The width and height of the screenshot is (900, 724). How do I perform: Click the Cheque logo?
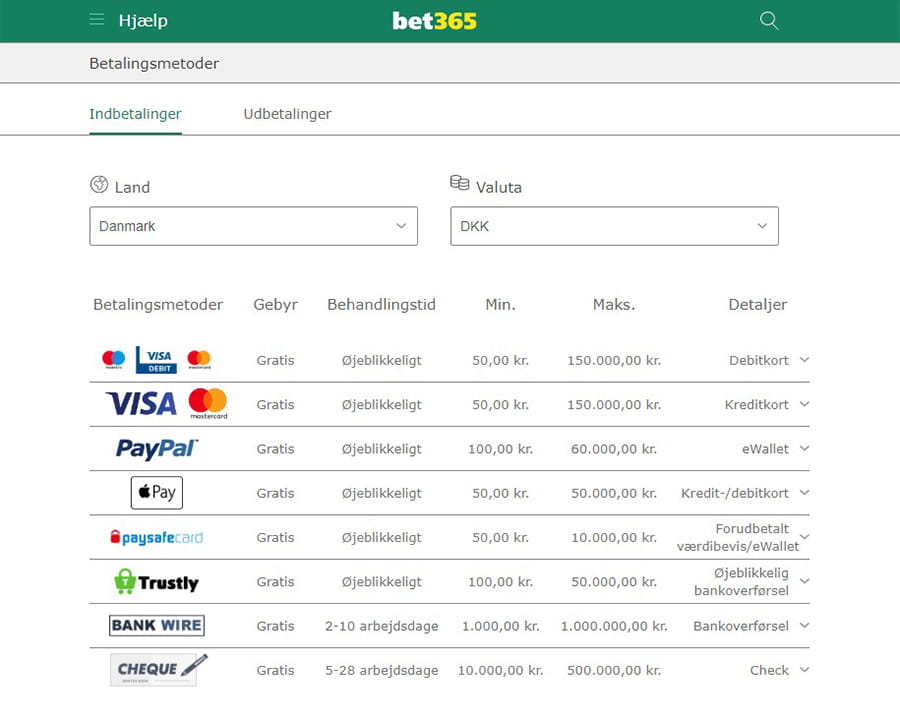coord(158,669)
